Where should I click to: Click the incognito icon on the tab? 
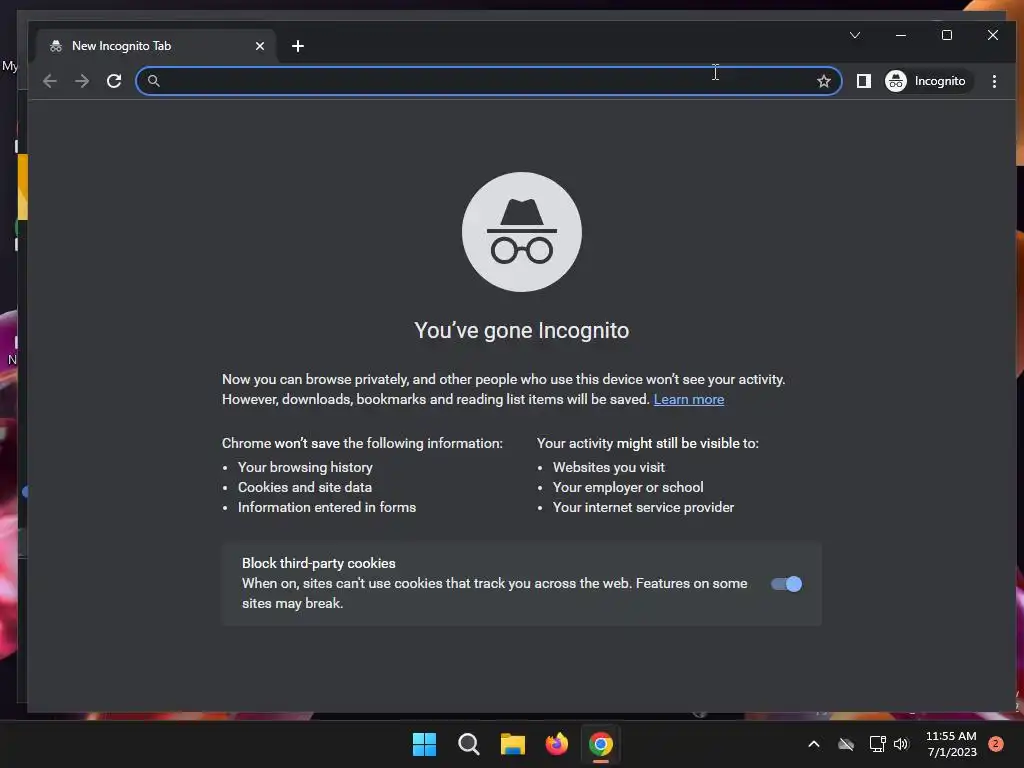[56, 46]
